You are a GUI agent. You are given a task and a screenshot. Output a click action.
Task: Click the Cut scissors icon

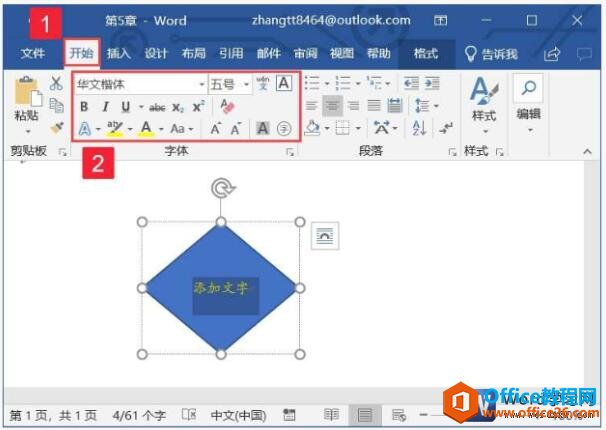(56, 83)
